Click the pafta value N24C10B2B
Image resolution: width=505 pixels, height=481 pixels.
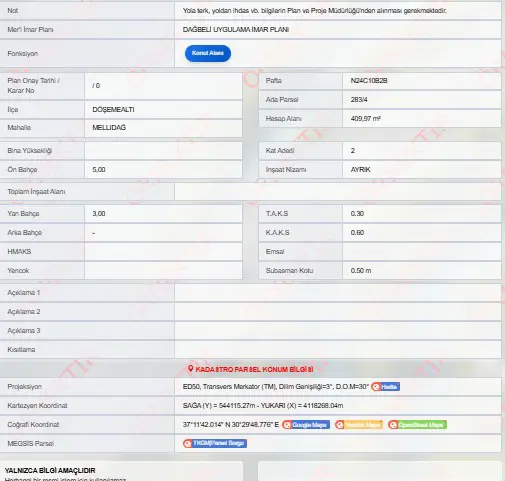[x=369, y=81]
